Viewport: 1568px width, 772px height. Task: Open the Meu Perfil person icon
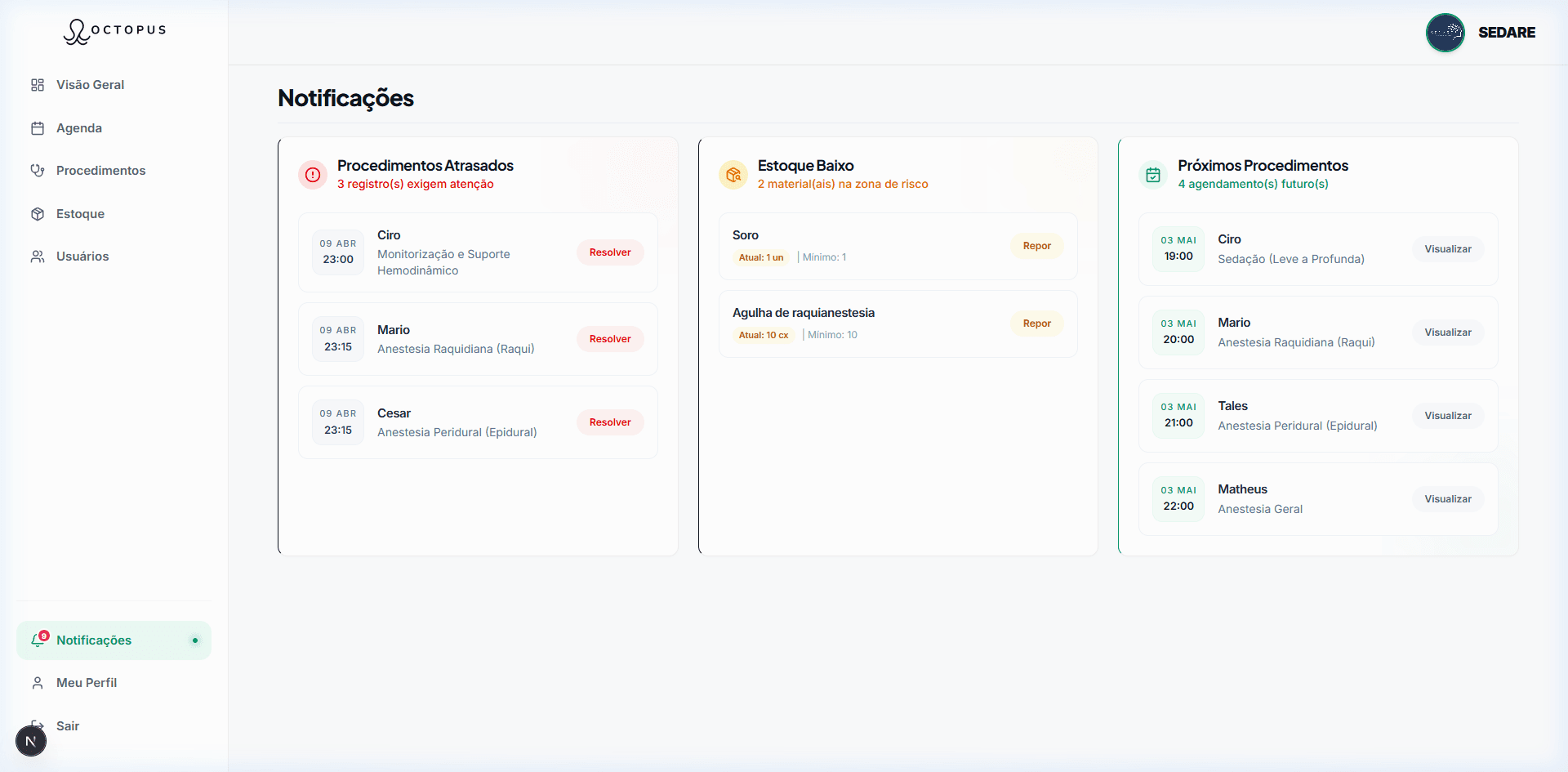(38, 683)
